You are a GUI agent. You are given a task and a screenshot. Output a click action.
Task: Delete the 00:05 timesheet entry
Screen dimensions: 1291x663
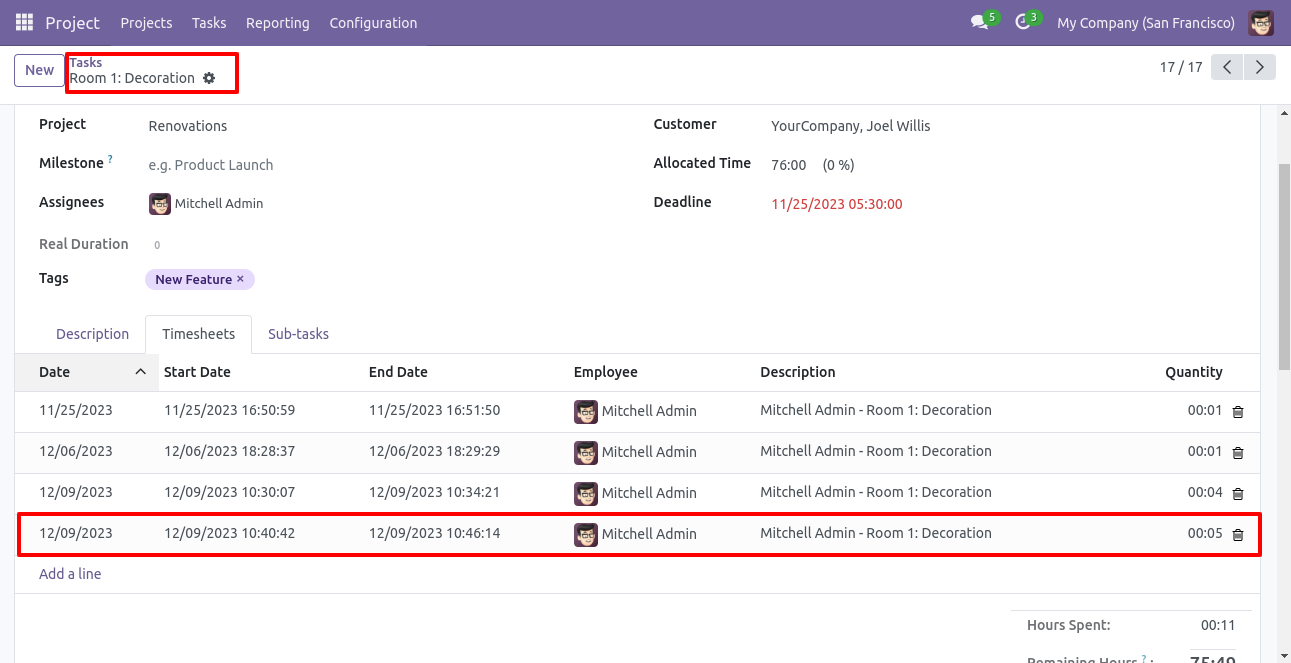(x=1238, y=535)
